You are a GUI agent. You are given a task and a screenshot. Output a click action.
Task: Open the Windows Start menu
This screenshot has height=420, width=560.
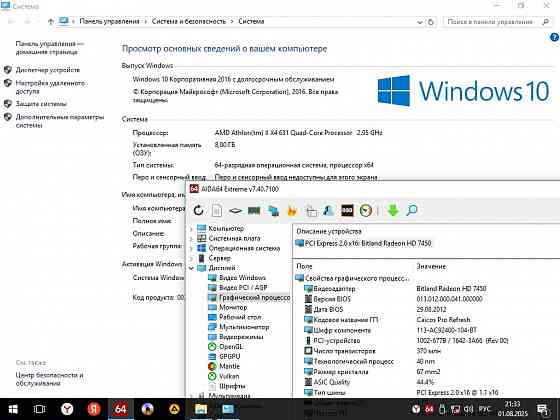(x=13, y=409)
